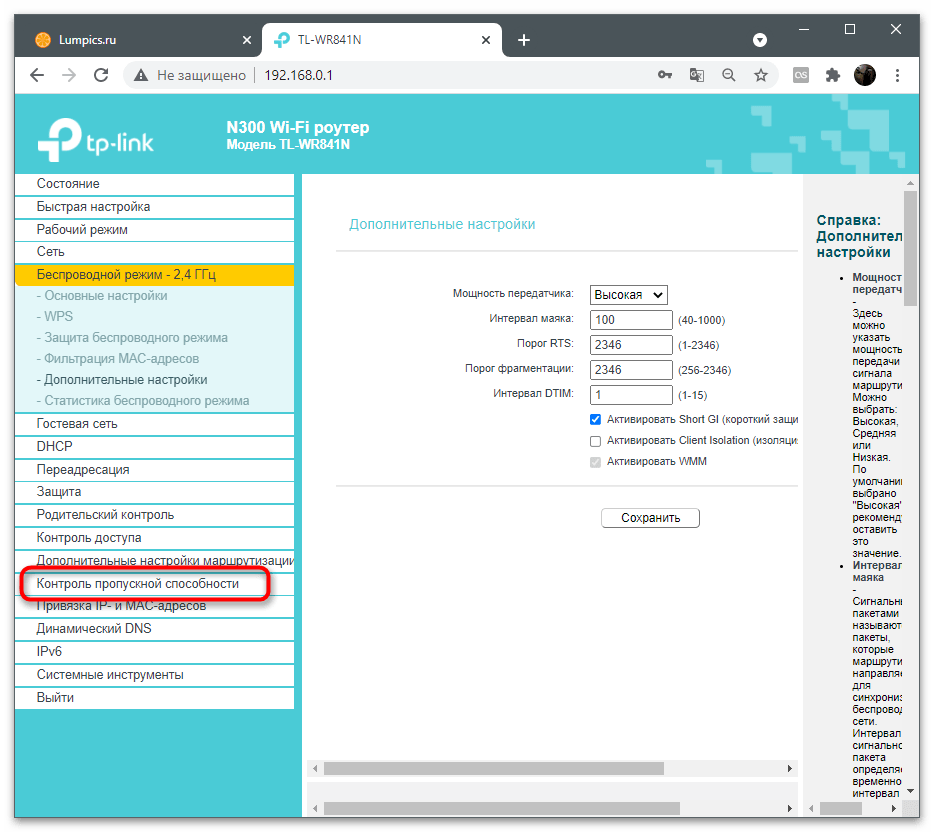The width and height of the screenshot is (934, 832).
Task: Open Рабочий режим menu item
Action: tap(154, 230)
